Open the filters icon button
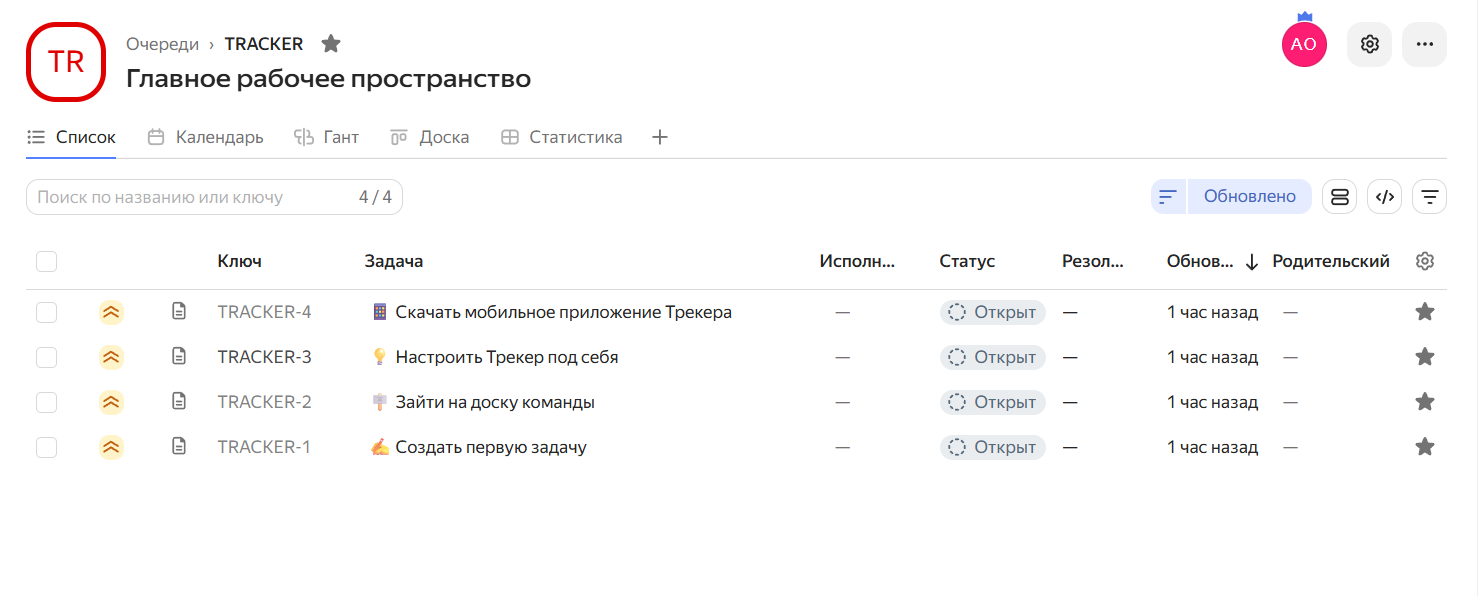 point(1429,197)
